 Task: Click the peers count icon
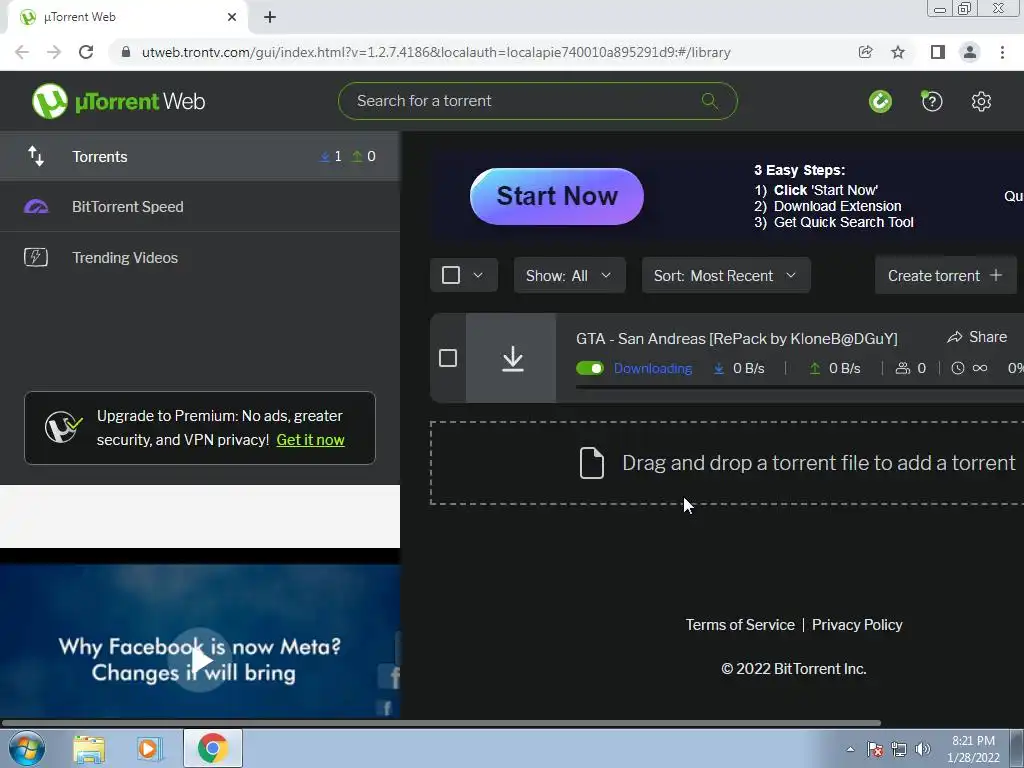pyautogui.click(x=903, y=368)
